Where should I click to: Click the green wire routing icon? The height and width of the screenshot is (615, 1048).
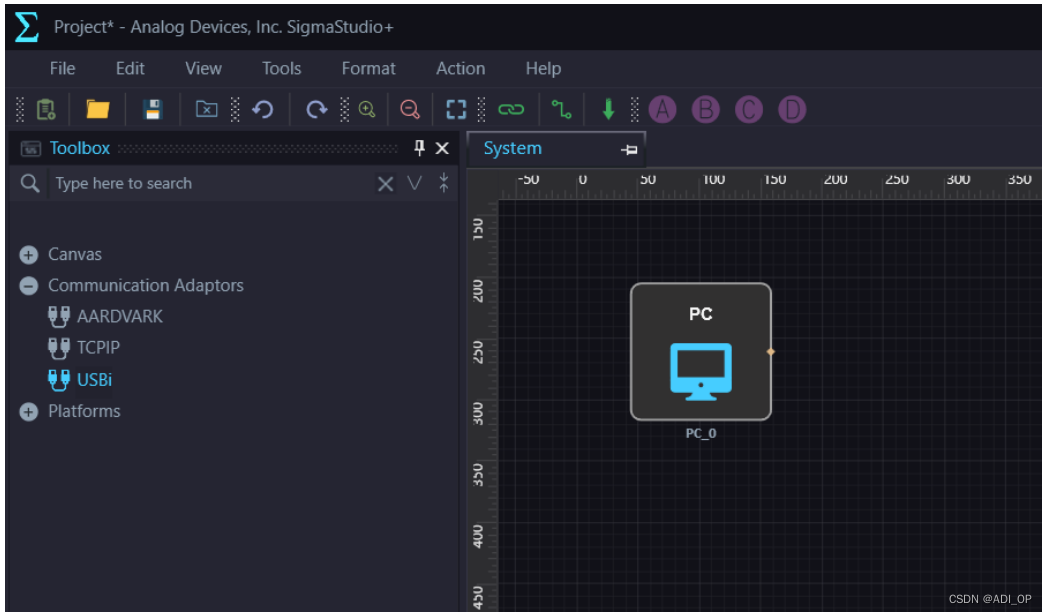pos(561,109)
